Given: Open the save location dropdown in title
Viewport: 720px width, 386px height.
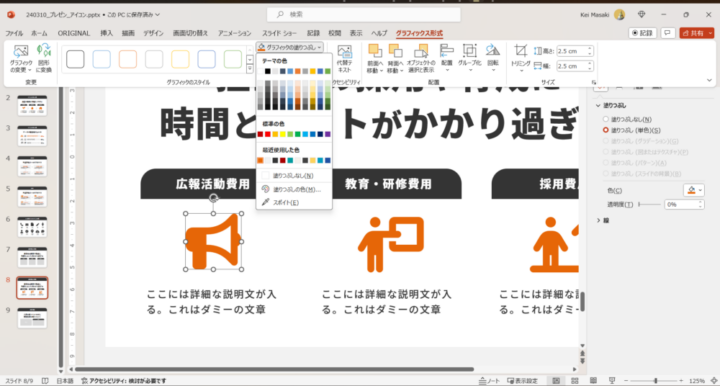Looking at the screenshot, I should coord(158,15).
